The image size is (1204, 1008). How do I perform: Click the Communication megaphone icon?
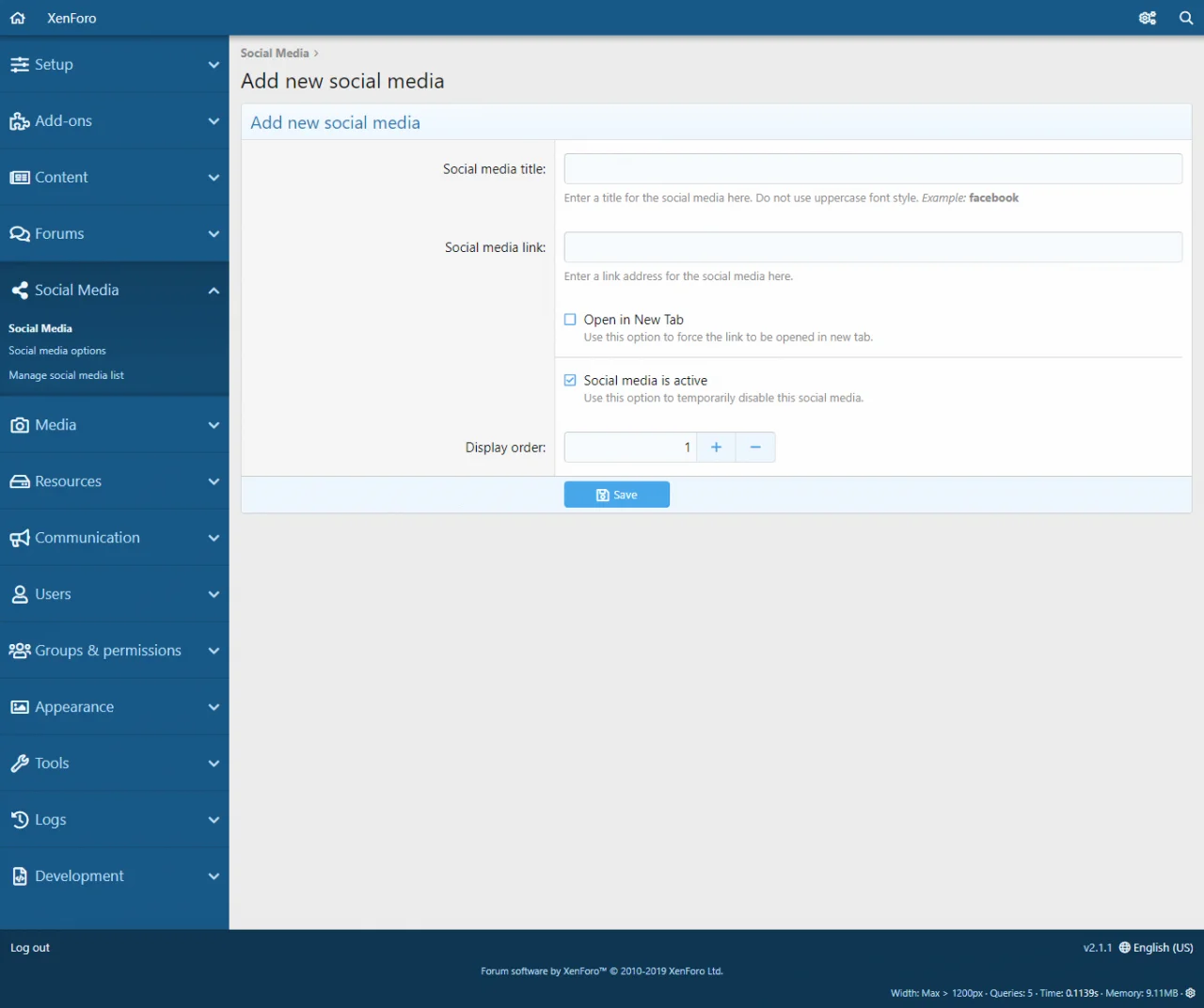[x=20, y=538]
